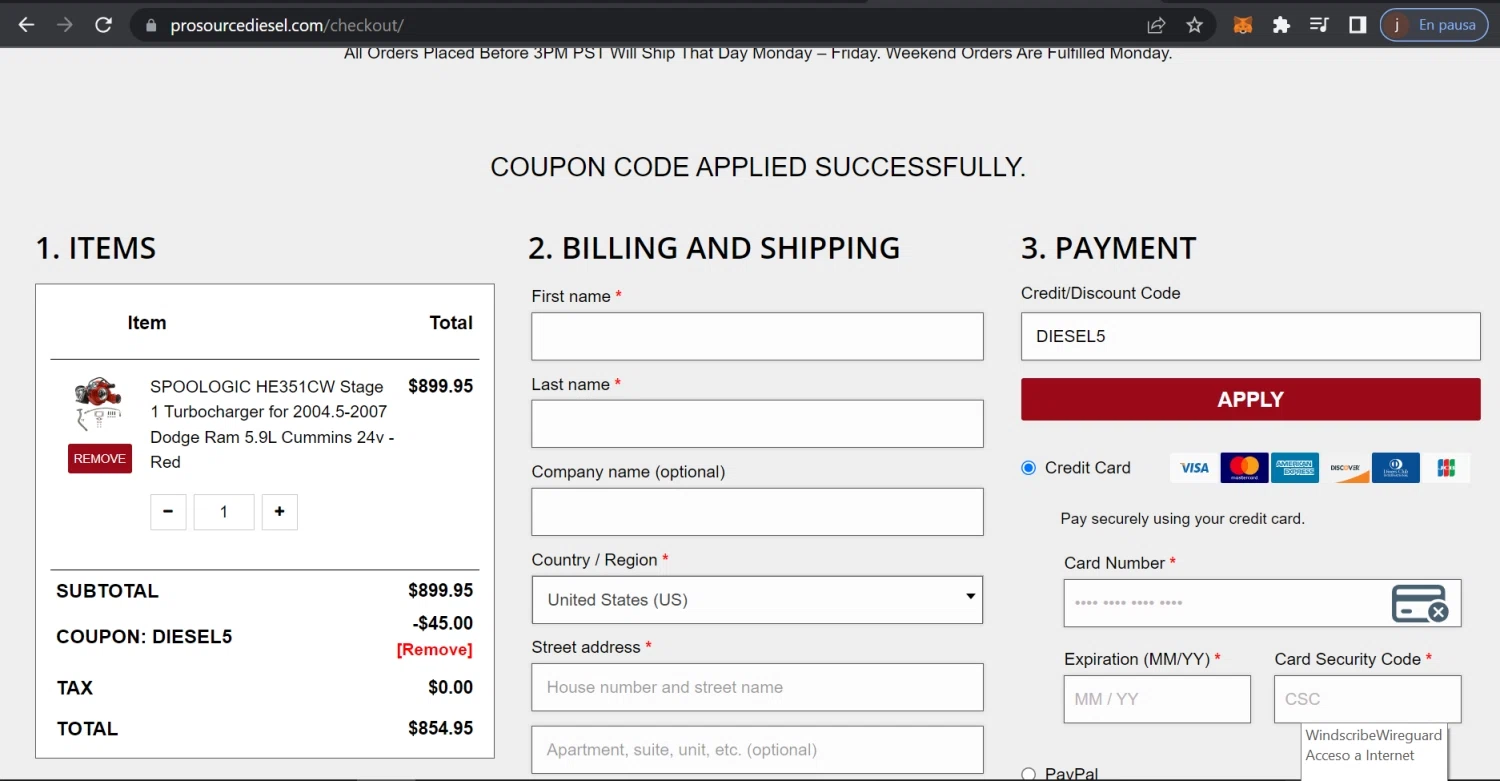This screenshot has width=1500, height=781.
Task: Click the Last name field
Action: [x=757, y=424]
